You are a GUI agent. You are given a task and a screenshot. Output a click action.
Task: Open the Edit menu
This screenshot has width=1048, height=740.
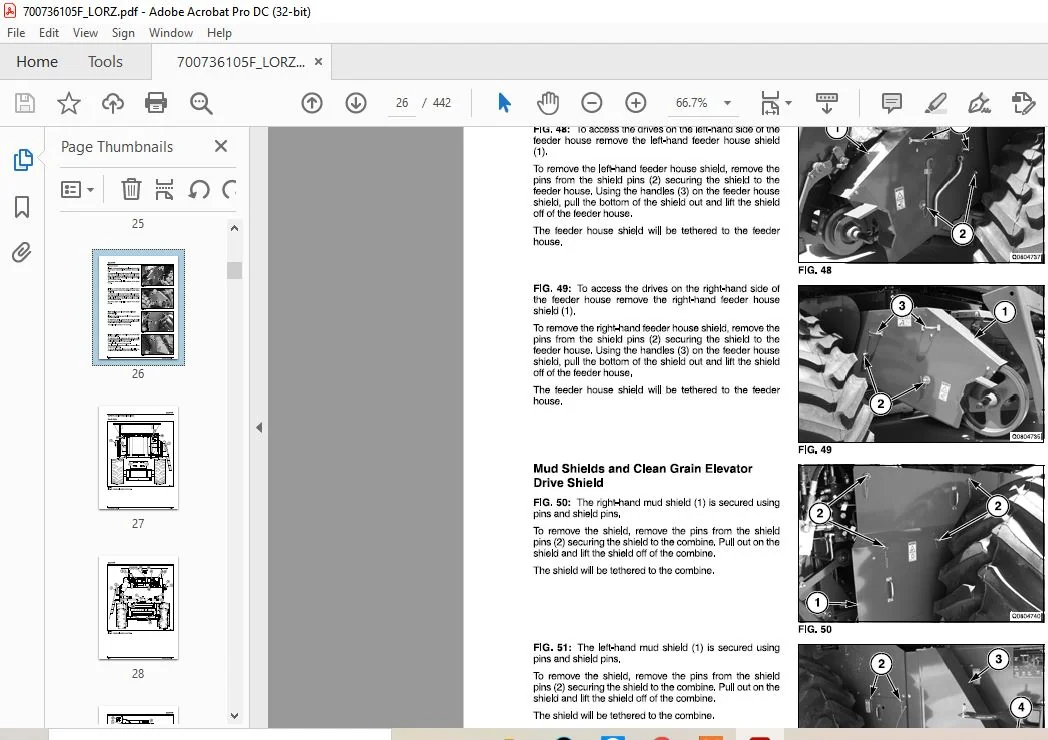tap(49, 33)
